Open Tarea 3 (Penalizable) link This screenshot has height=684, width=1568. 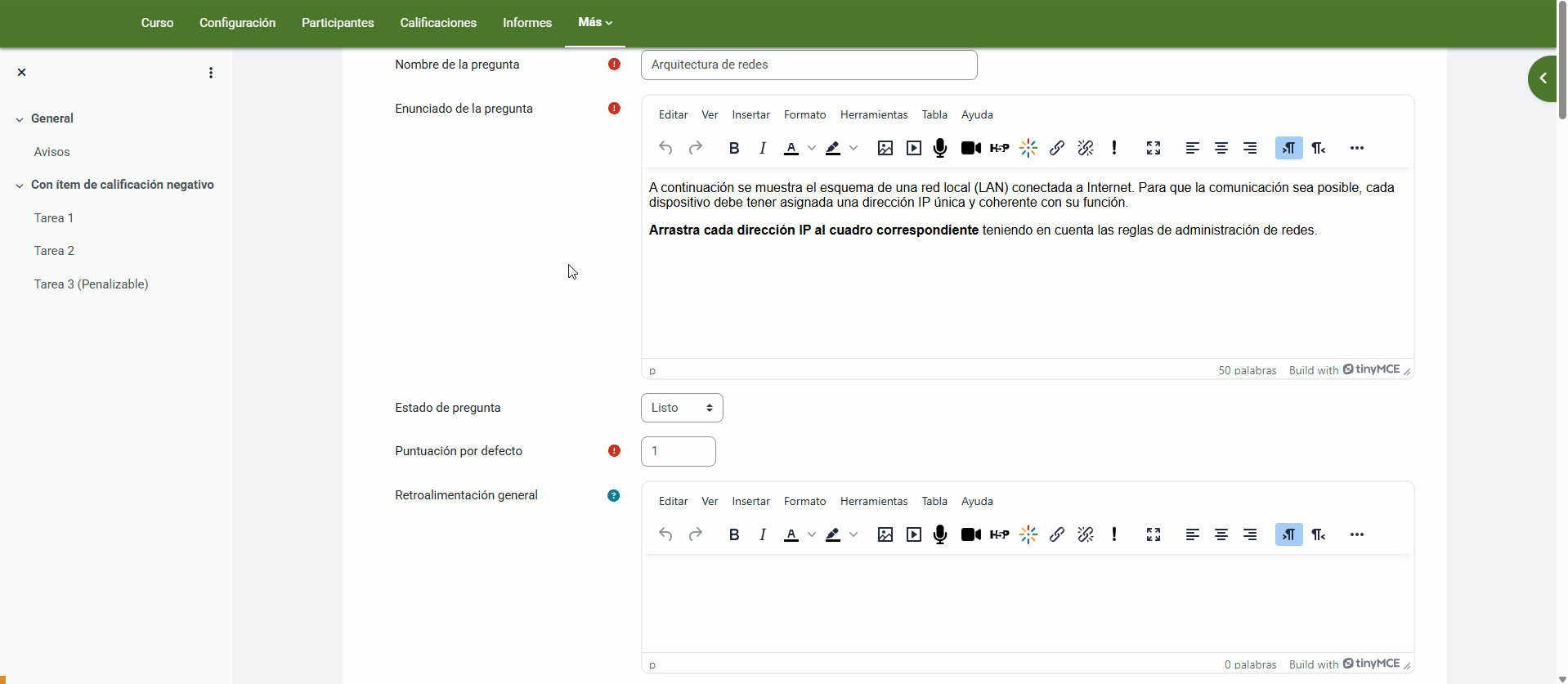click(91, 284)
